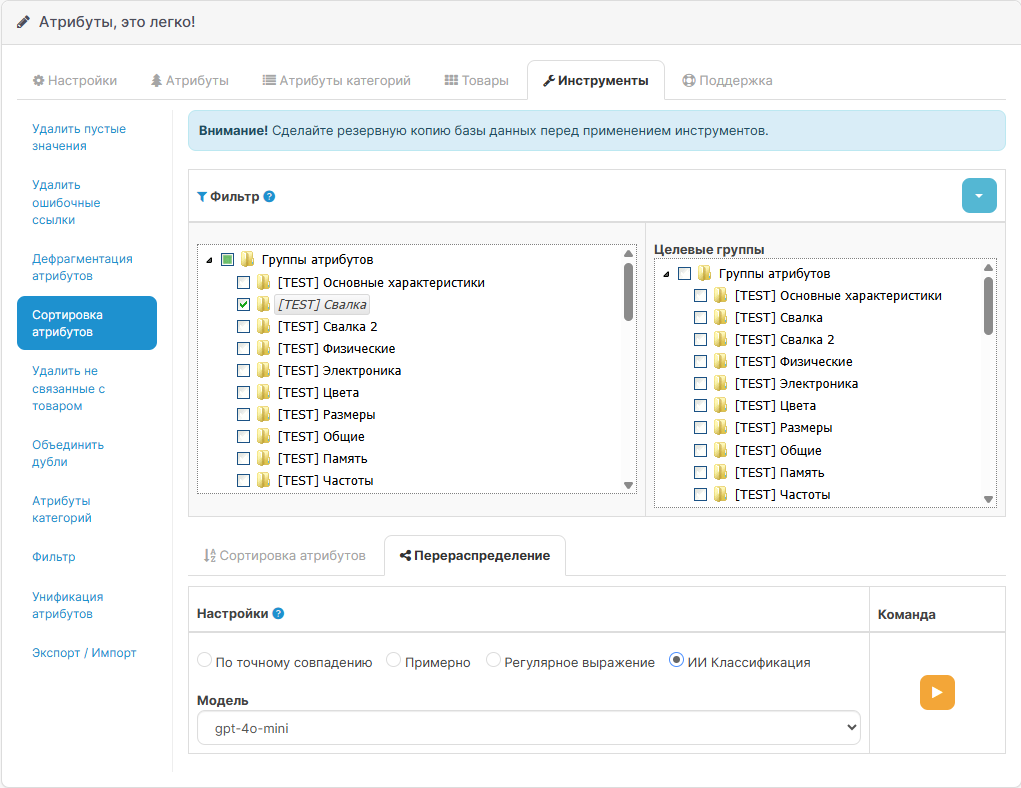Open the blue filter dropdown button
Viewport: 1021px width, 788px height.
click(979, 196)
